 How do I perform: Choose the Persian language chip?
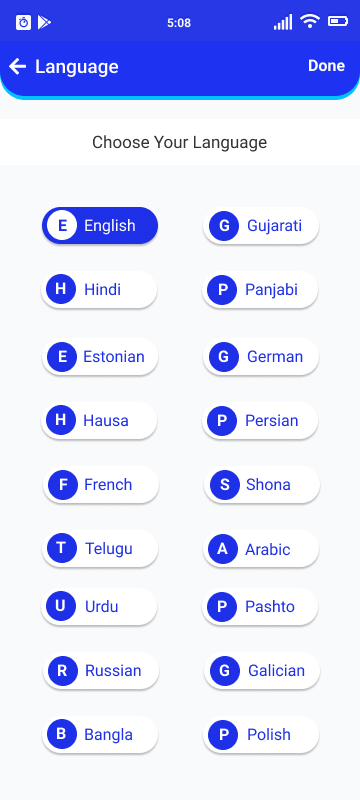pyautogui.click(x=260, y=420)
